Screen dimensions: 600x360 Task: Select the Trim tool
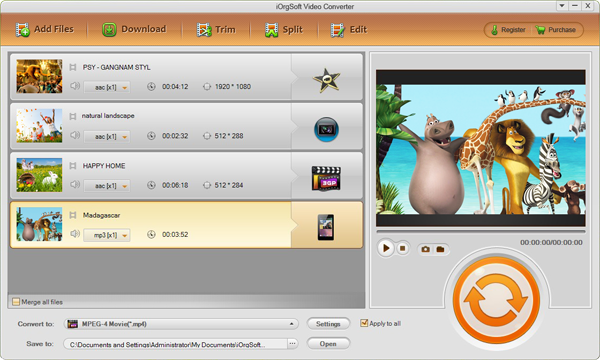(216, 29)
